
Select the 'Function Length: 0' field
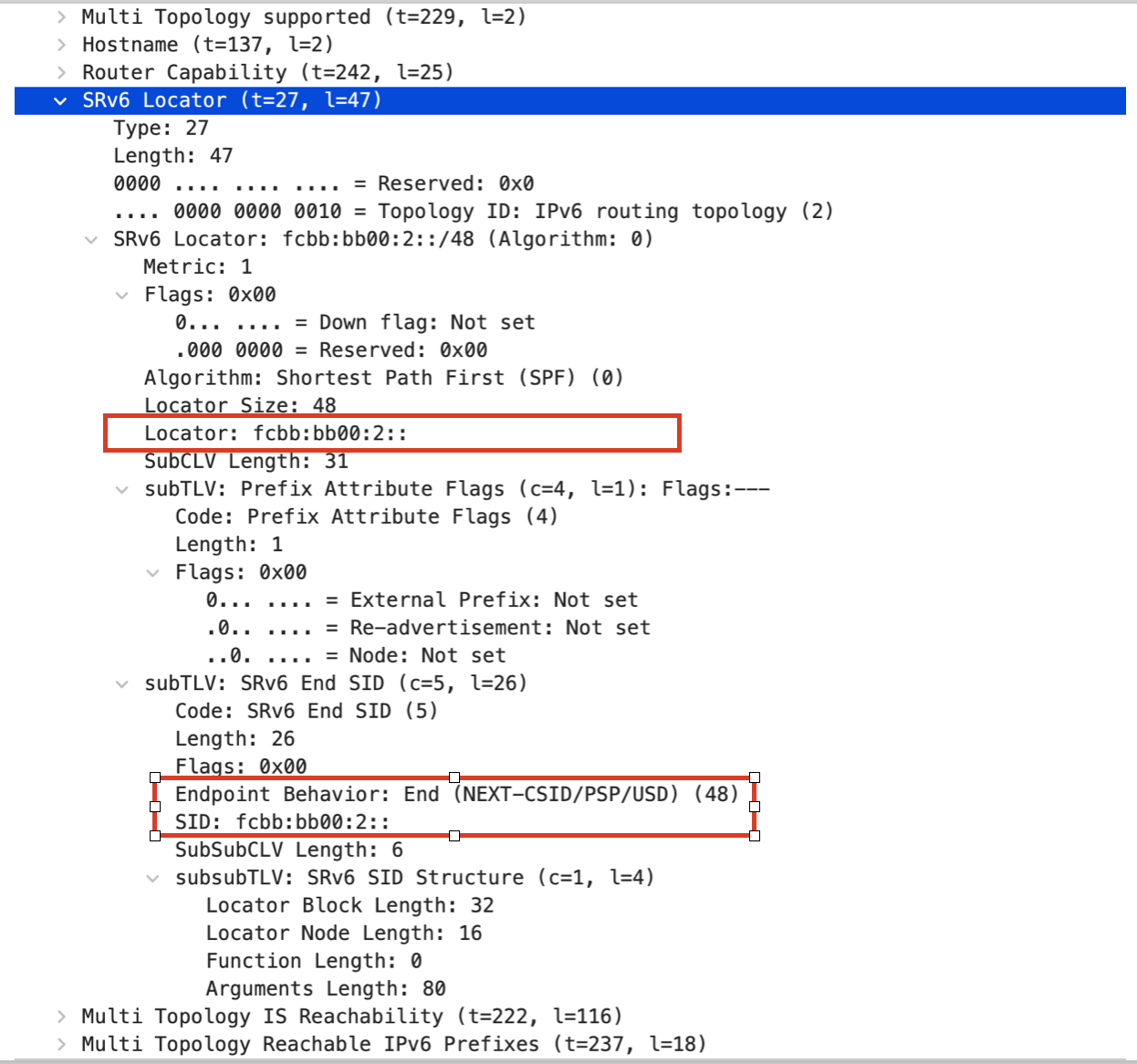click(314, 961)
